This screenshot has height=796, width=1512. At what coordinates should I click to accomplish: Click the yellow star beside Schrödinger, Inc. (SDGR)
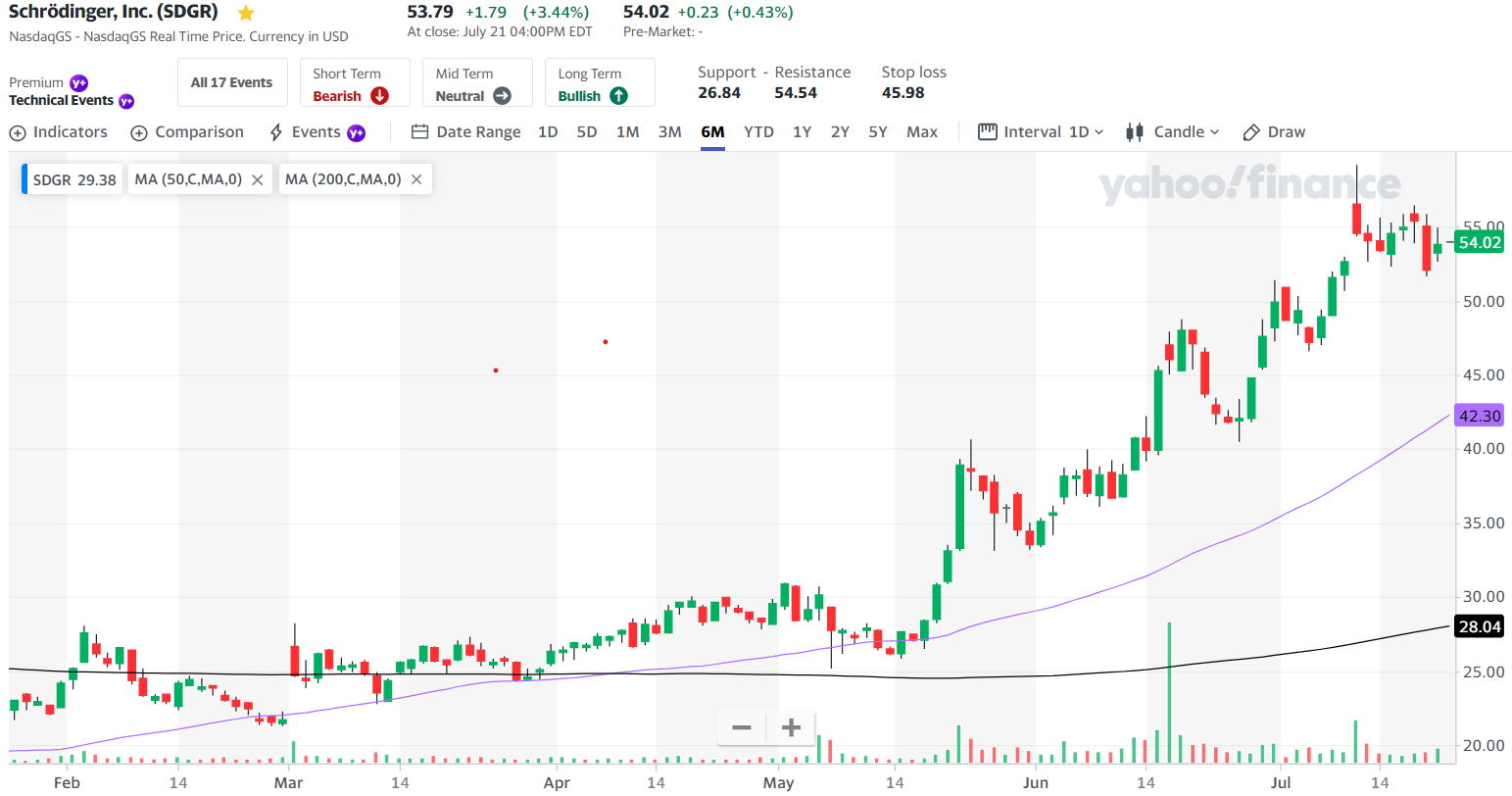[x=246, y=14]
